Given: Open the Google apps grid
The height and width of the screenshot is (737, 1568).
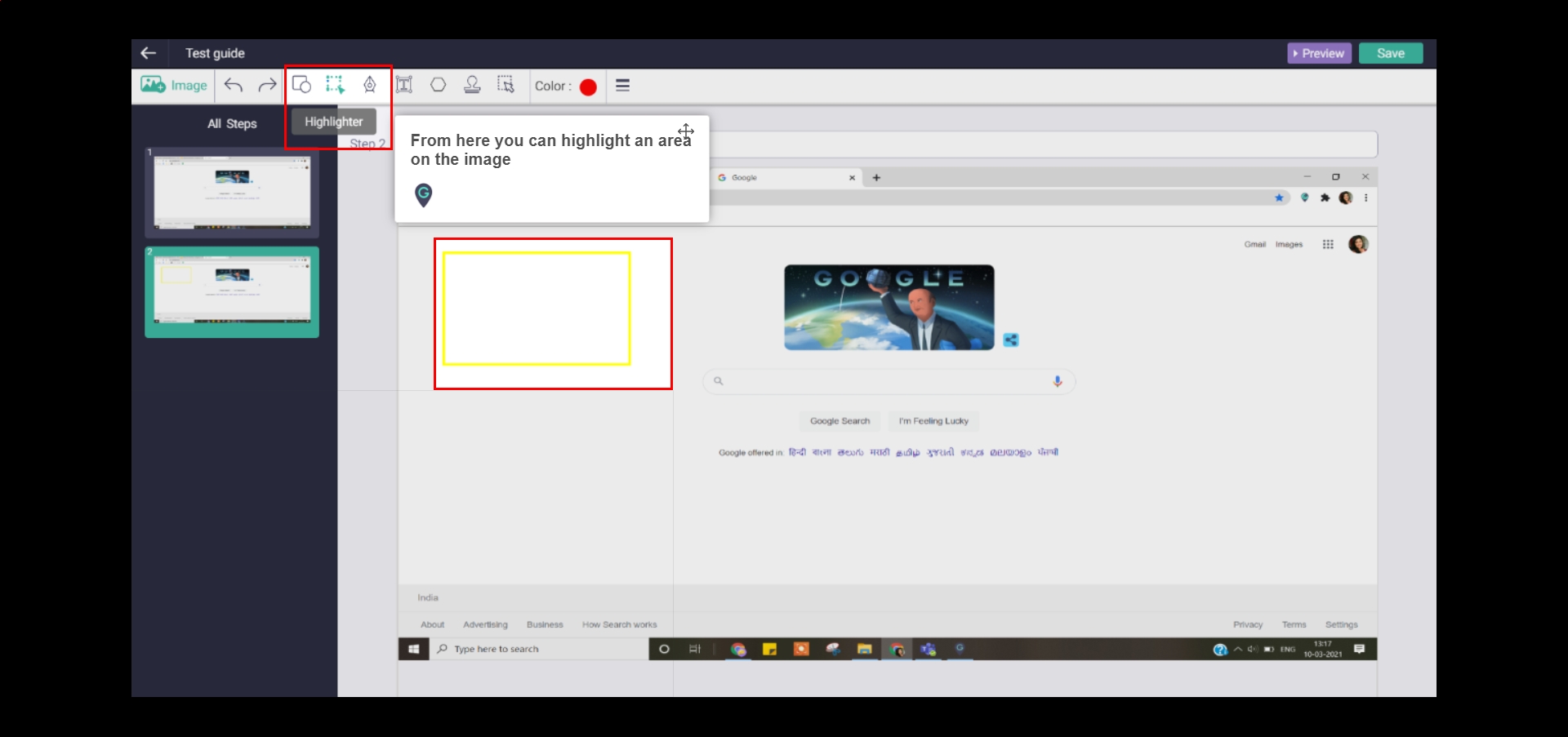Looking at the screenshot, I should (1328, 244).
